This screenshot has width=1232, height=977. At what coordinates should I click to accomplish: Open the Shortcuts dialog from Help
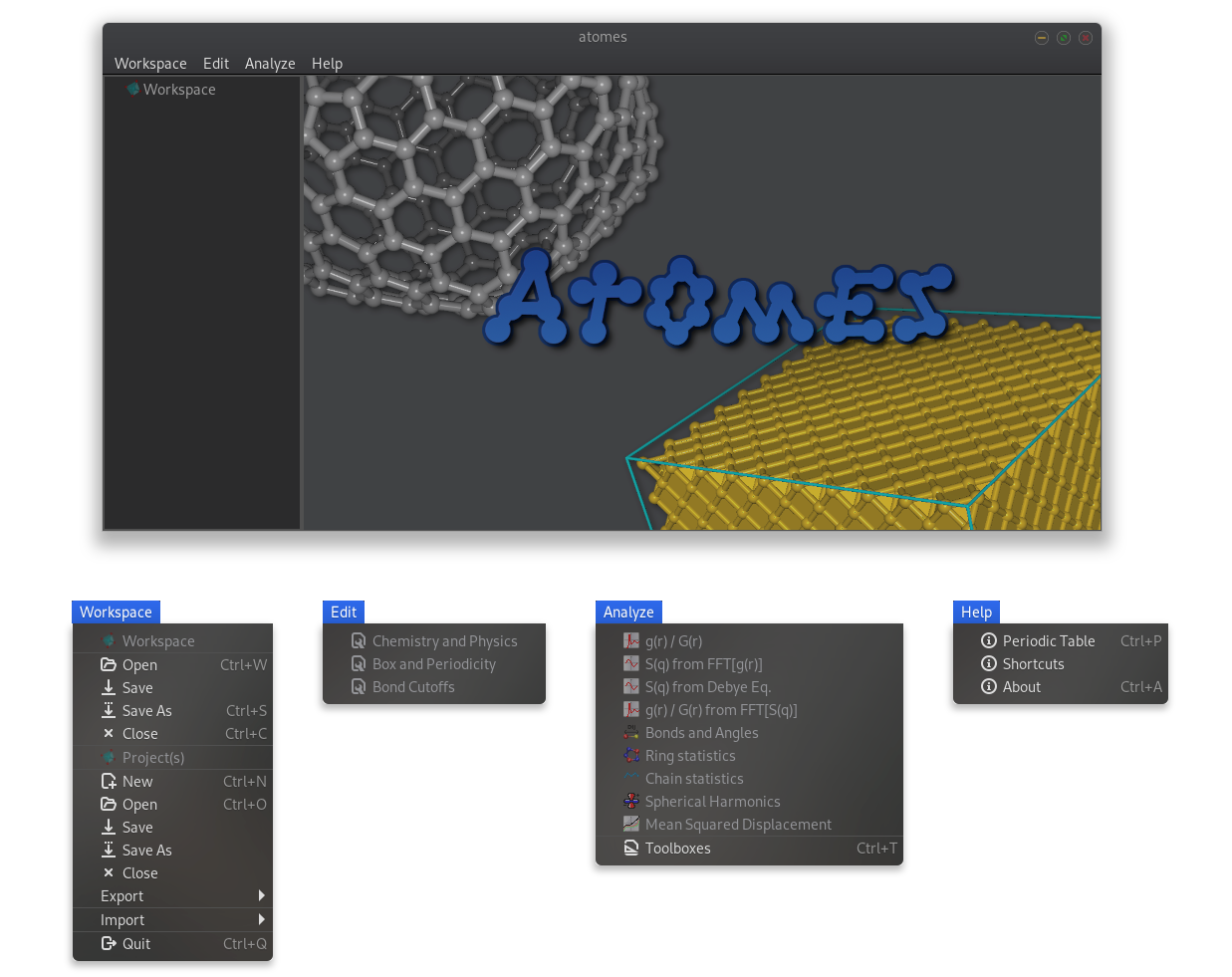1033,664
